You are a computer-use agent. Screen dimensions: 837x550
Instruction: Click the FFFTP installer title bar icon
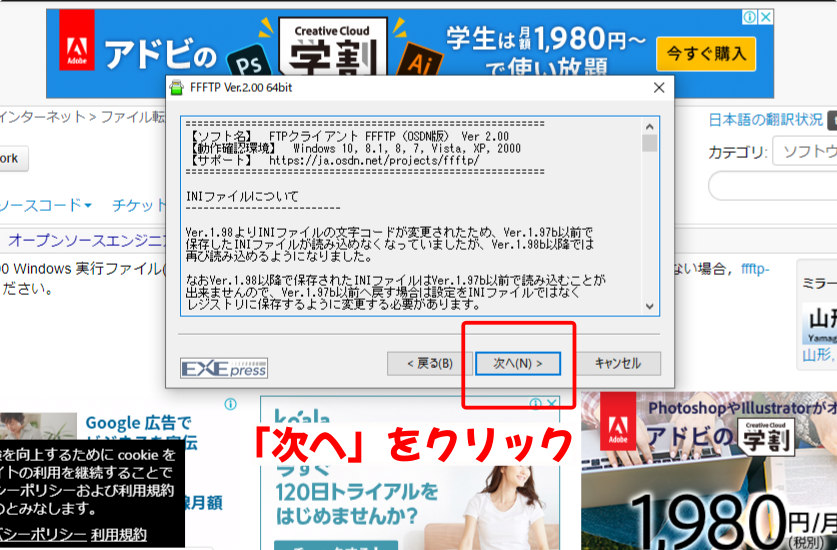click(177, 88)
